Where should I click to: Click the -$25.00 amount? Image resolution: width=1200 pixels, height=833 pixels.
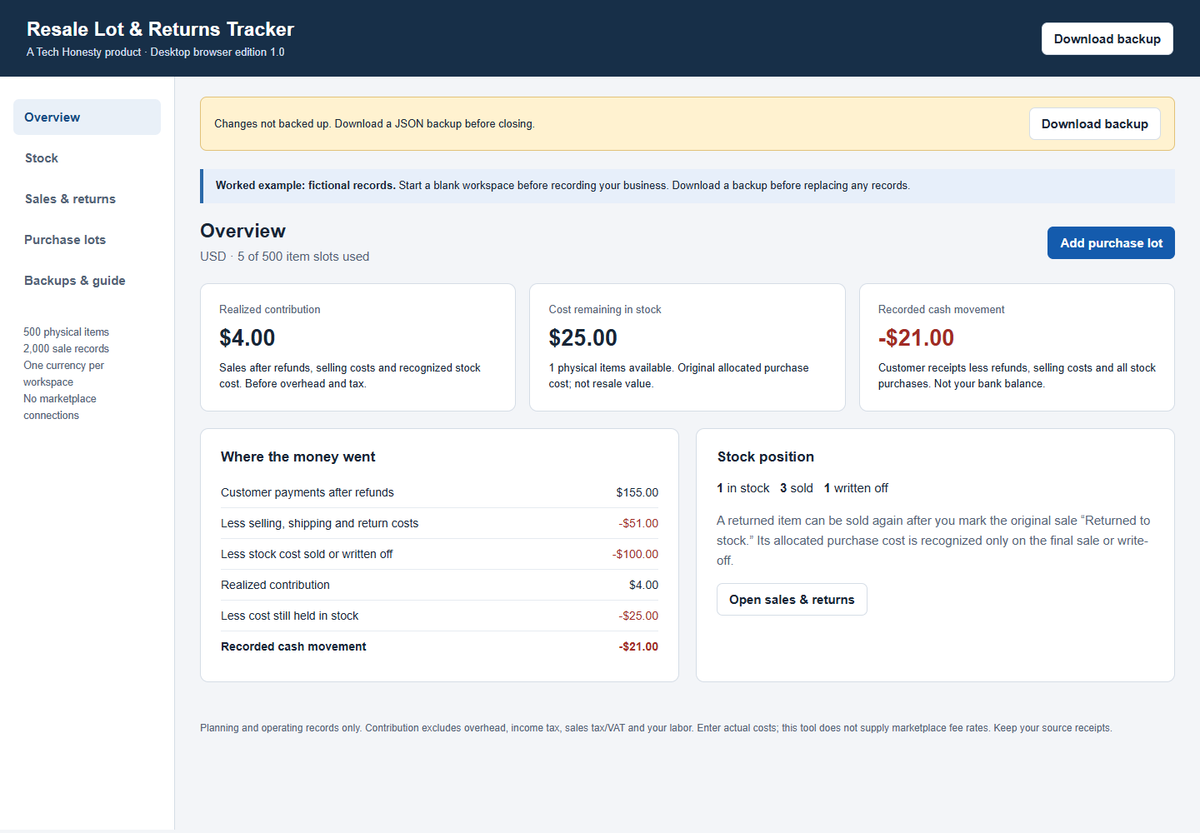tap(639, 616)
